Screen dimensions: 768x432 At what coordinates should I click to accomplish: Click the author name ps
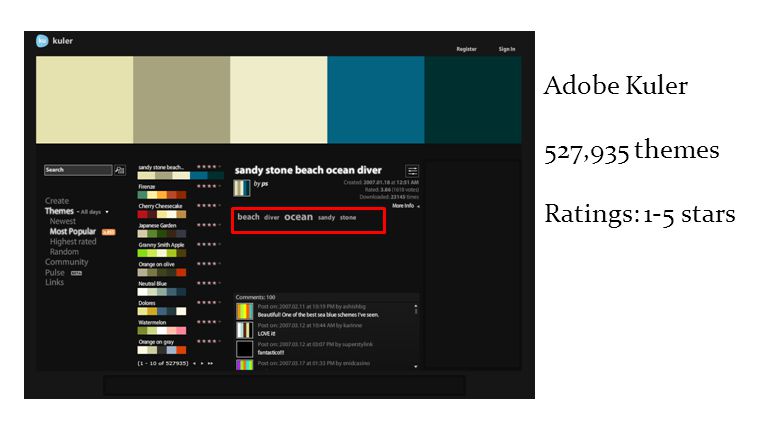pos(264,184)
